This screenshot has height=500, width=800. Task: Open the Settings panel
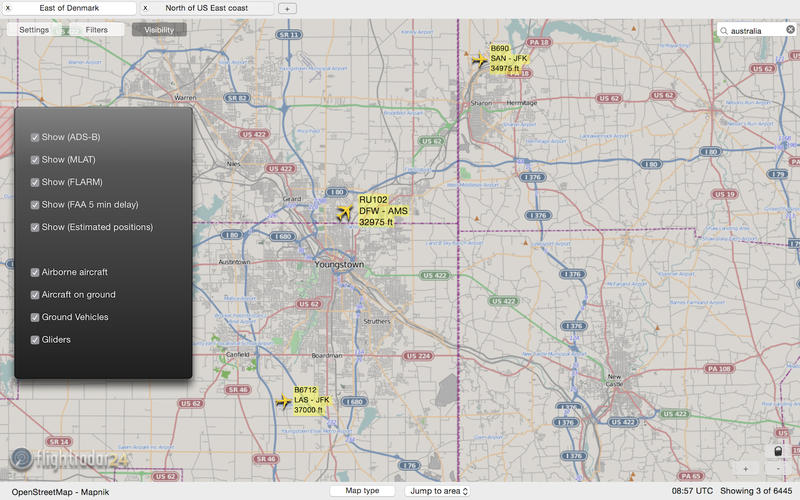pyautogui.click(x=34, y=30)
